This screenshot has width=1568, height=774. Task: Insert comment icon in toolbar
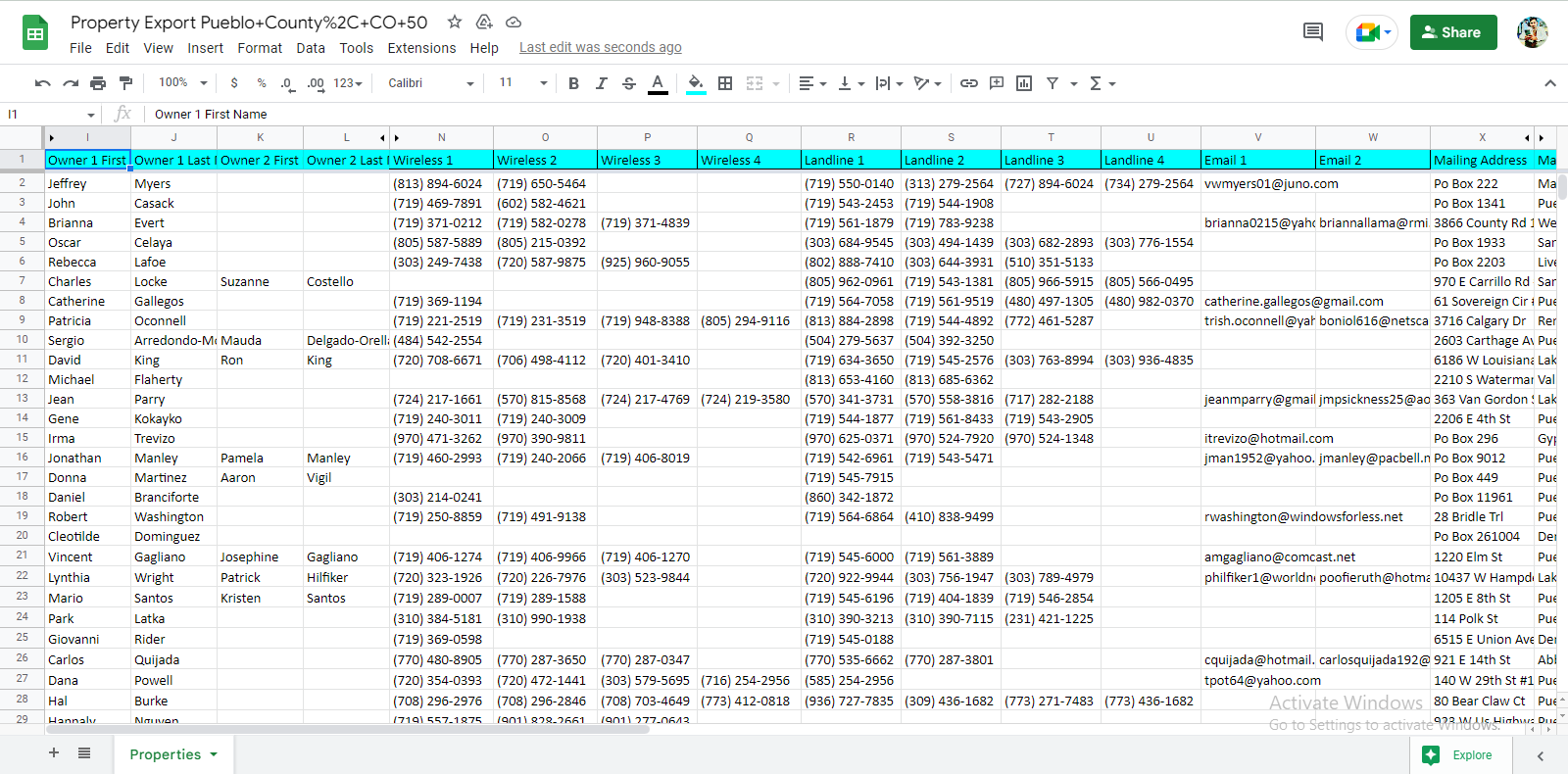tap(997, 83)
